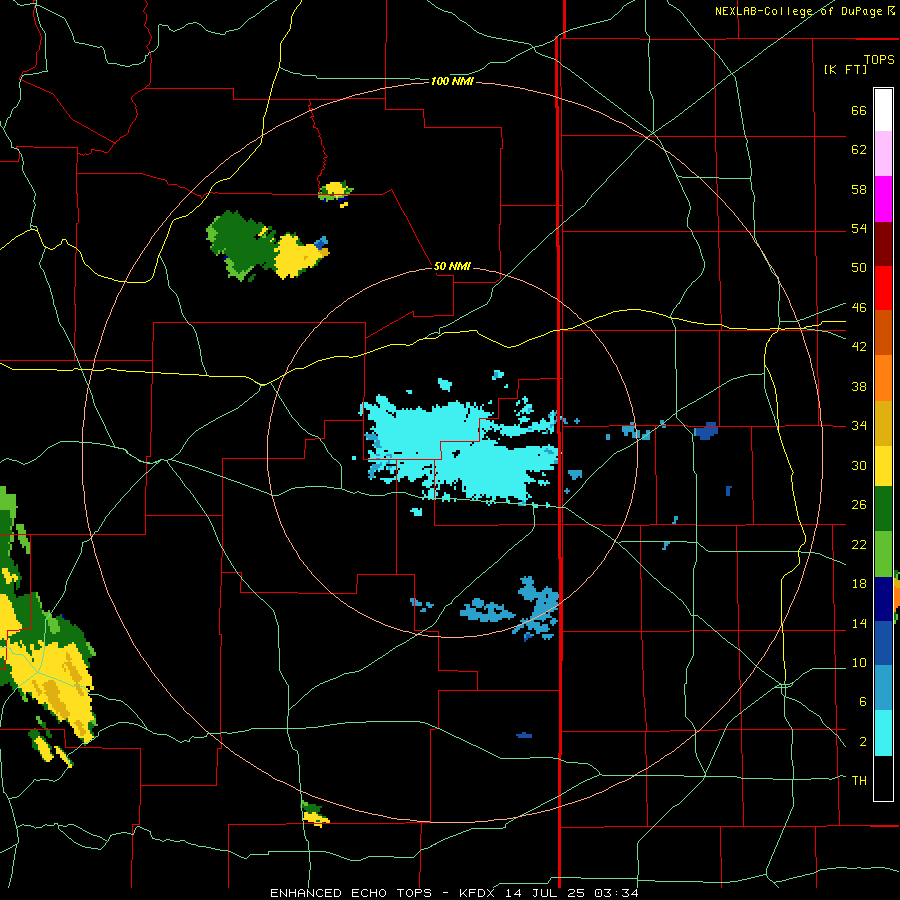900x900 pixels.
Task: Click the legend value 54
Action: [859, 228]
